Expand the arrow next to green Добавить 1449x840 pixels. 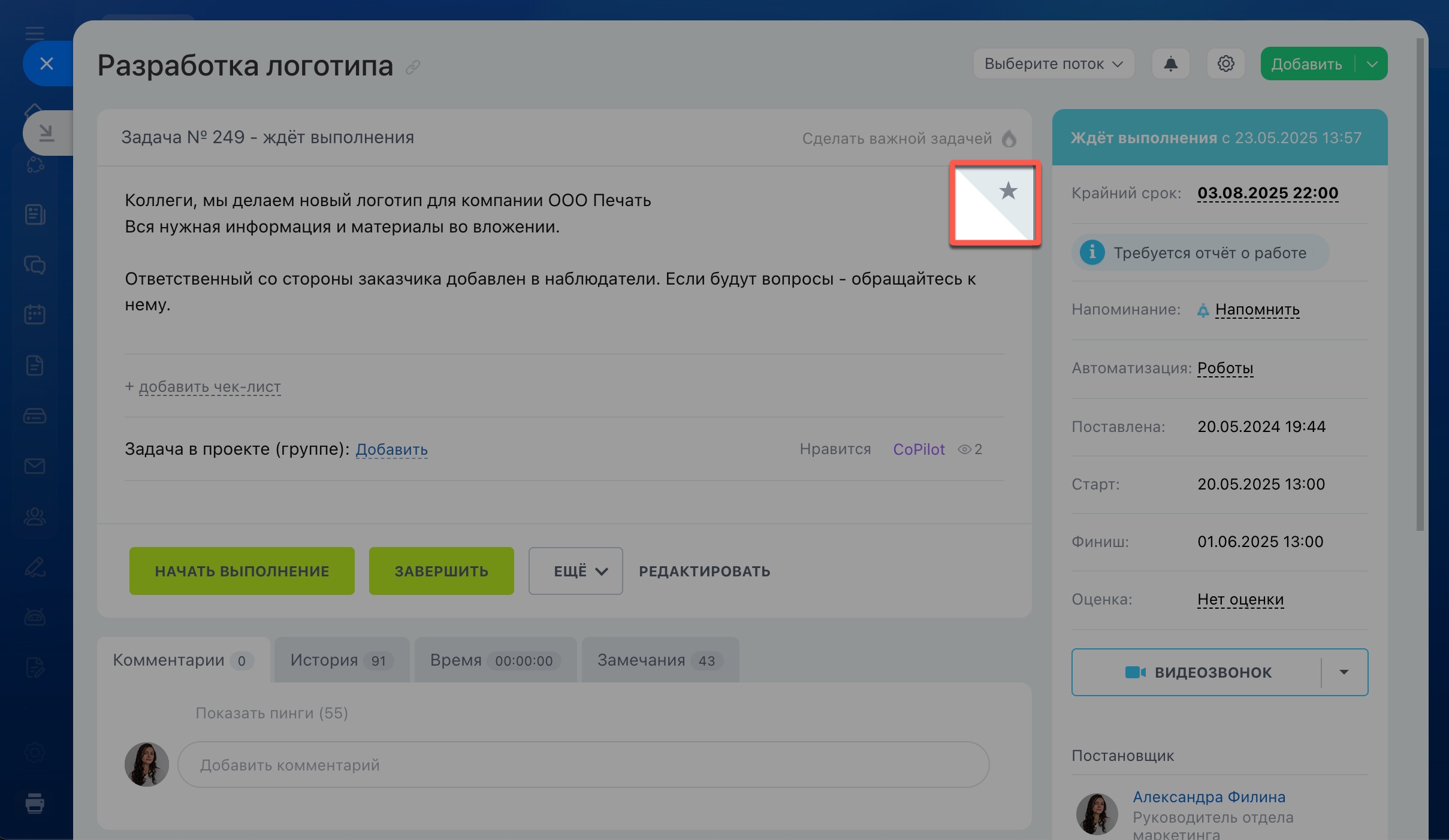click(x=1372, y=64)
